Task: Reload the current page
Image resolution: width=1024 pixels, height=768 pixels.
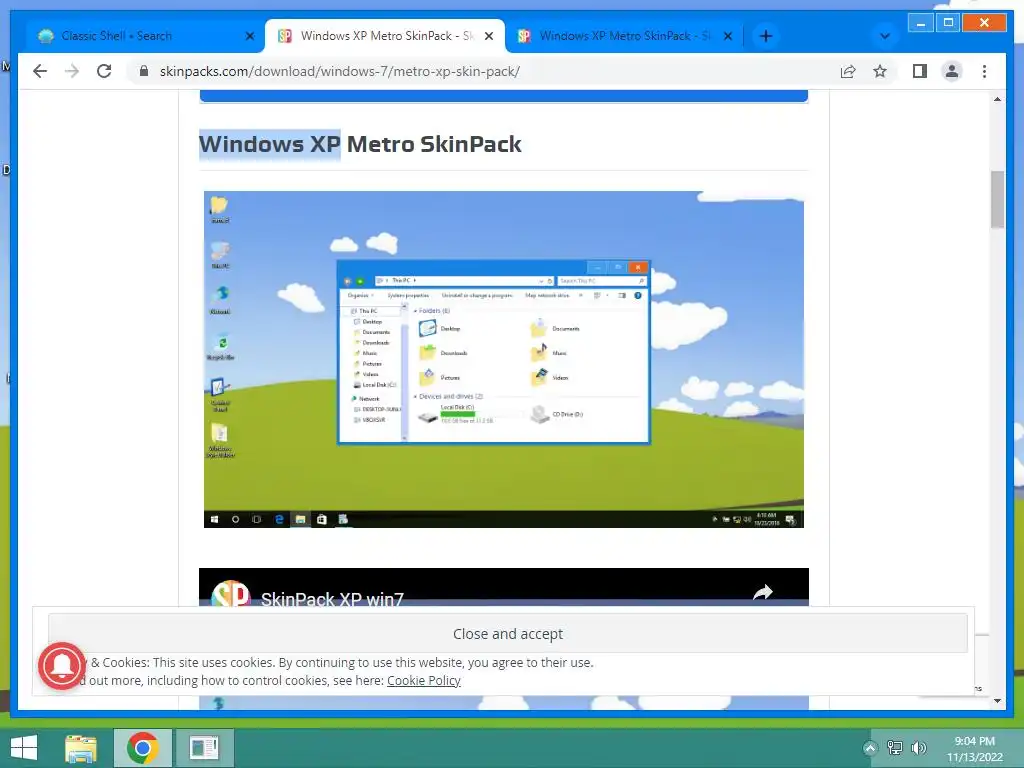Action: pyautogui.click(x=104, y=71)
